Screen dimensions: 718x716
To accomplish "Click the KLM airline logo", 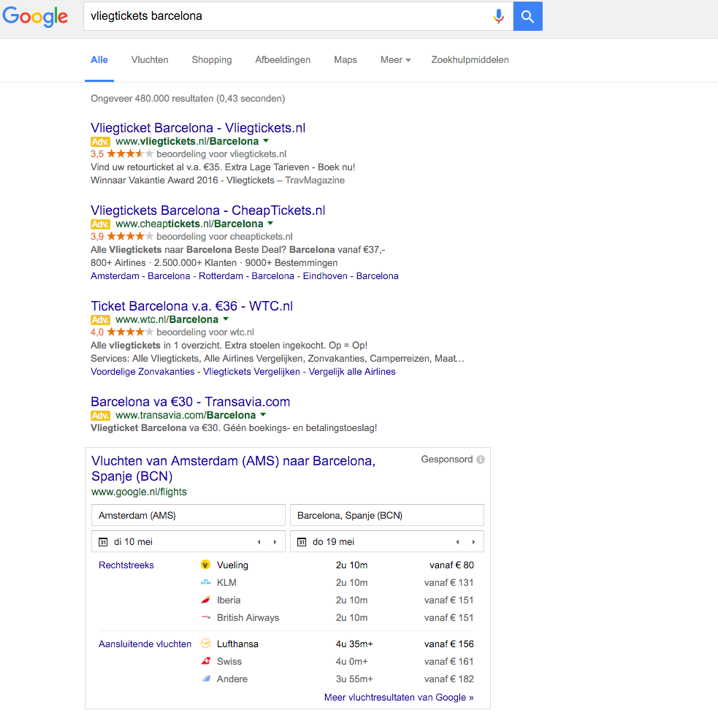I will (x=206, y=582).
